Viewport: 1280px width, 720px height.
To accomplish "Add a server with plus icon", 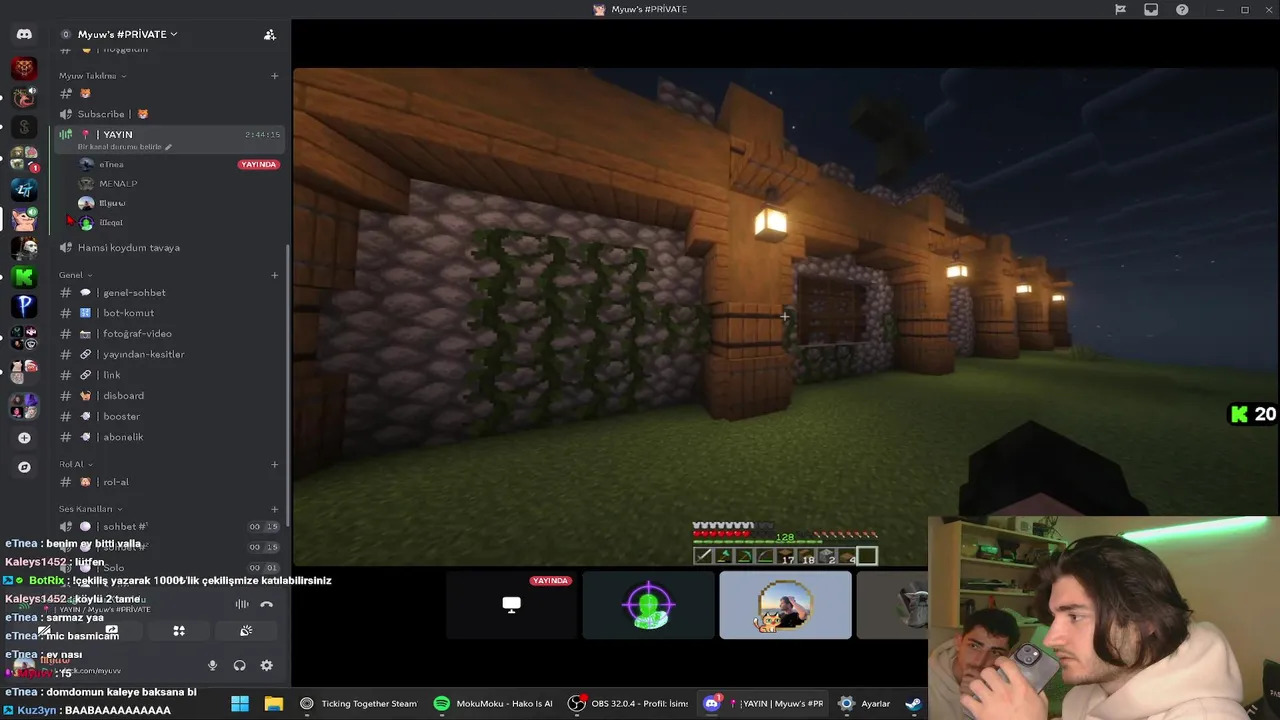I will (x=24, y=437).
